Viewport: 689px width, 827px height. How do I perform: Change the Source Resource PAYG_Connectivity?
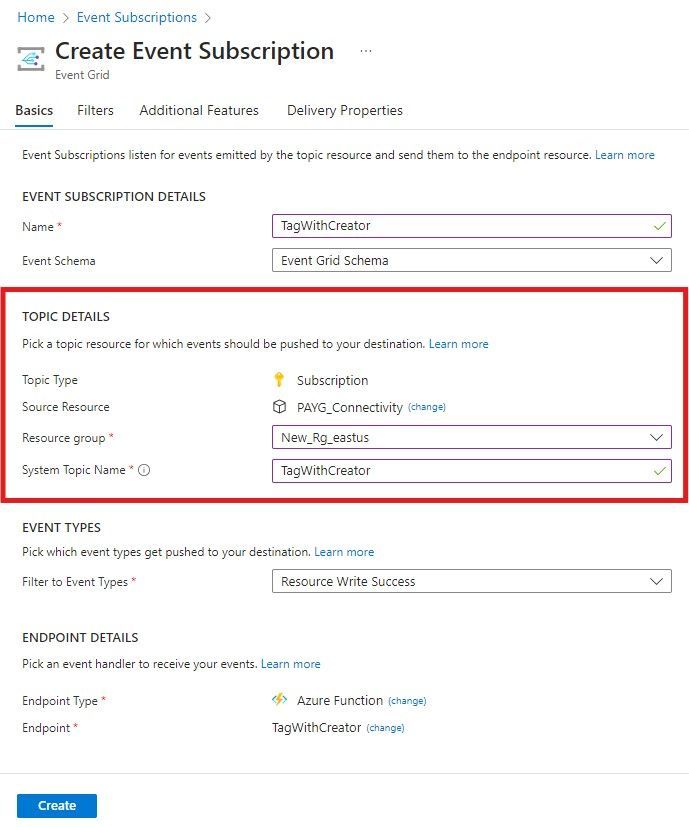[x=427, y=407]
